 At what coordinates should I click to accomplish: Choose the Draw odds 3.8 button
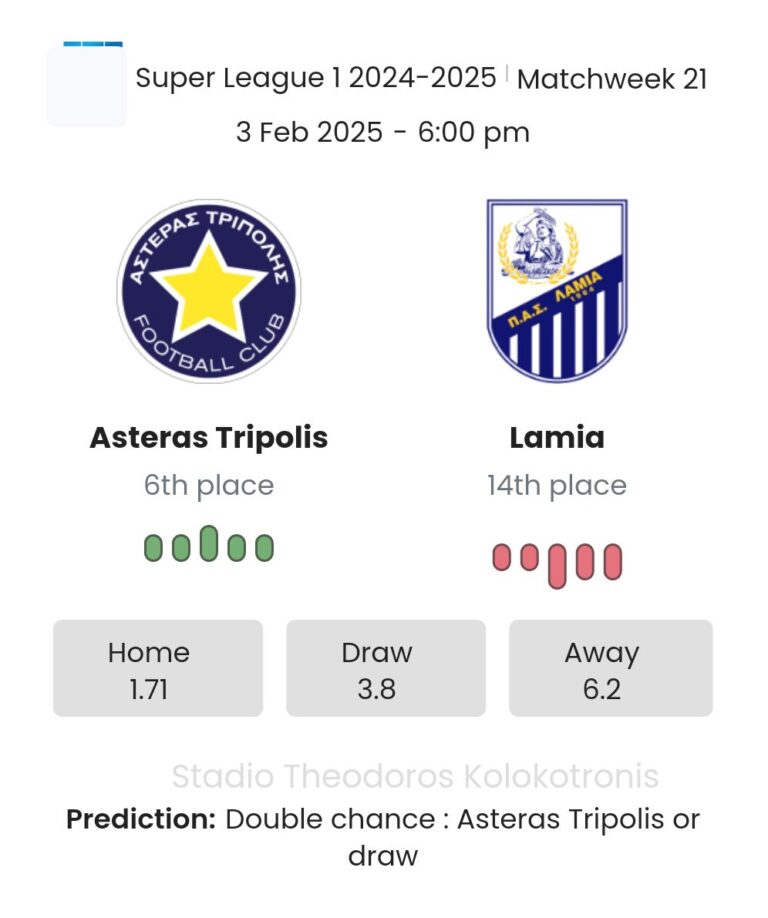coord(386,668)
